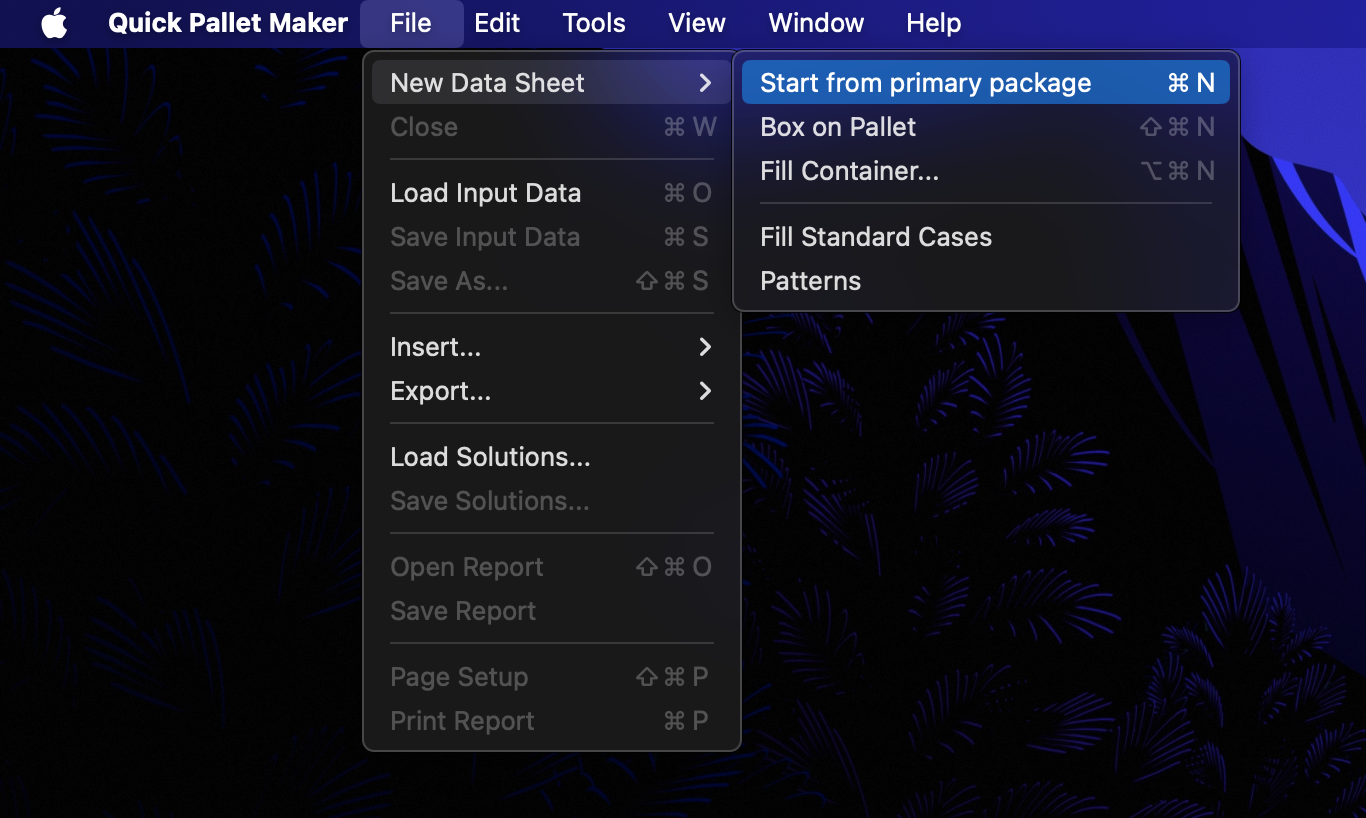Expand the Insert... submenu

coord(552,347)
